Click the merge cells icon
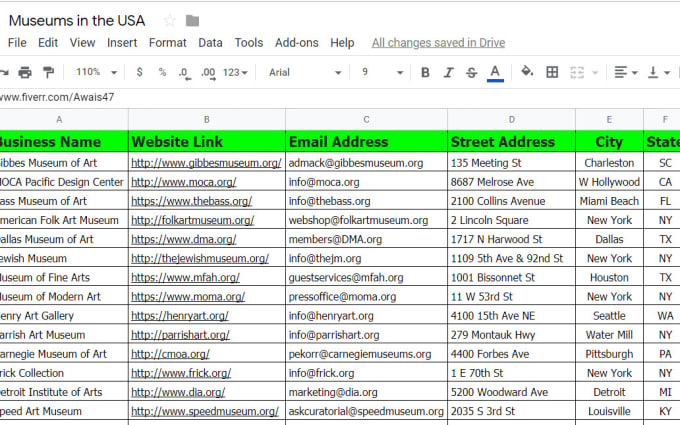This screenshot has width=680, height=425. (577, 72)
